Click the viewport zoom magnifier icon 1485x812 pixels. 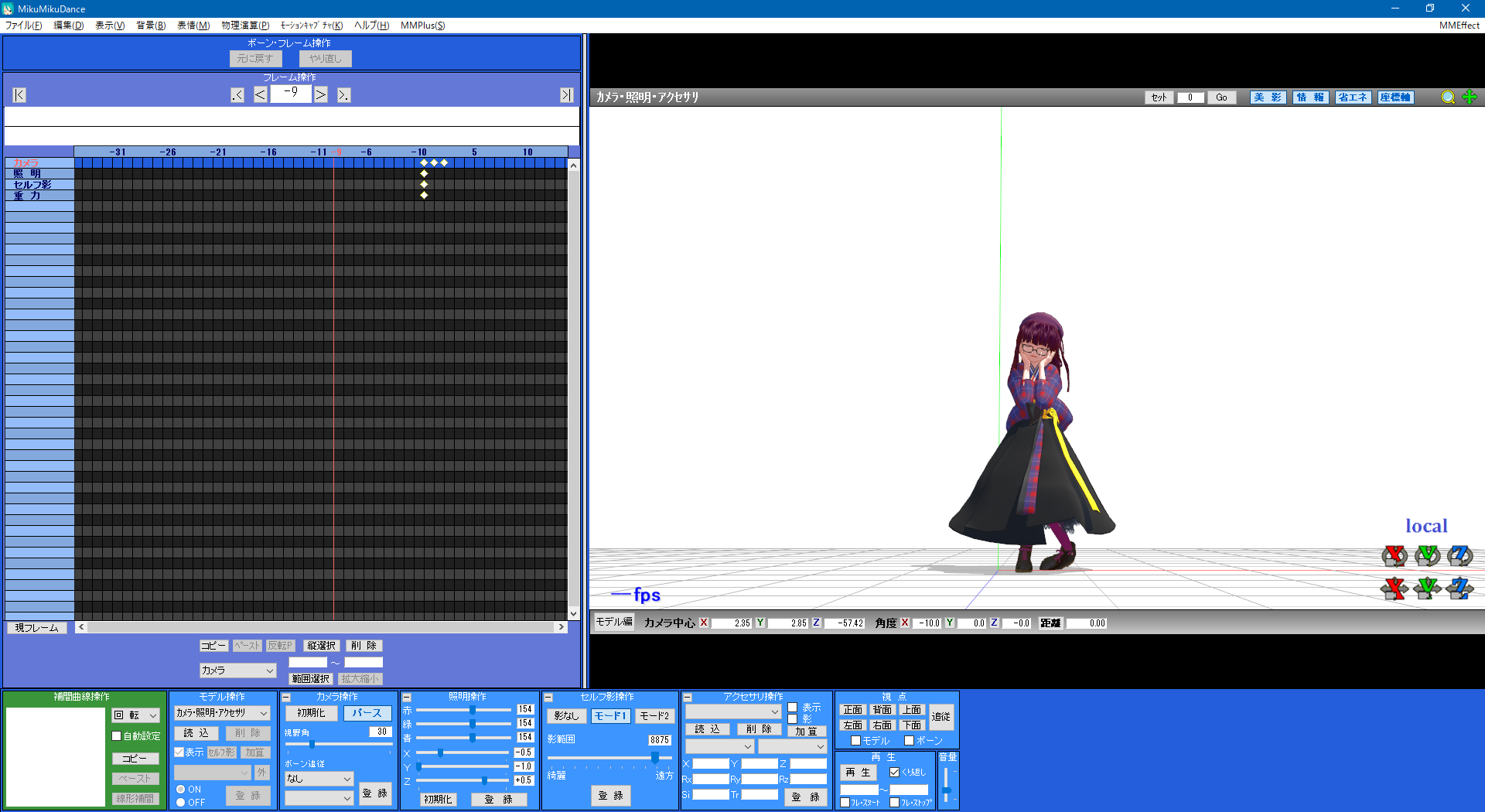point(1448,97)
